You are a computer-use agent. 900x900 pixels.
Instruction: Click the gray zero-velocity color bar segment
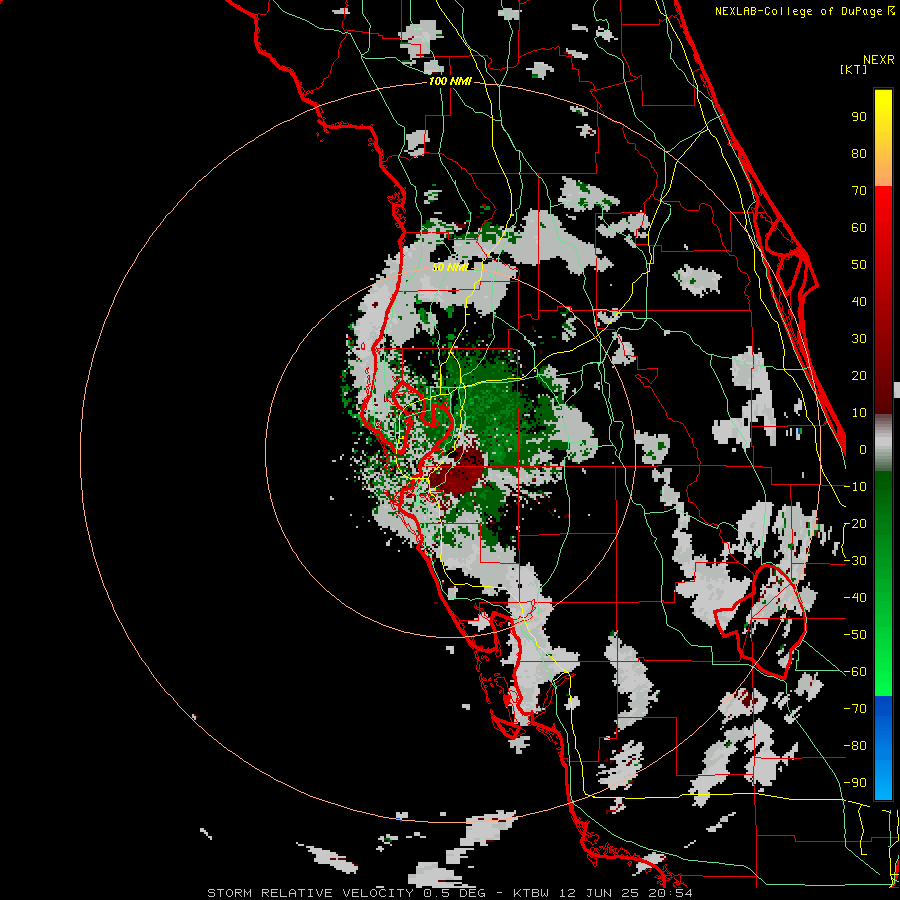click(x=883, y=442)
